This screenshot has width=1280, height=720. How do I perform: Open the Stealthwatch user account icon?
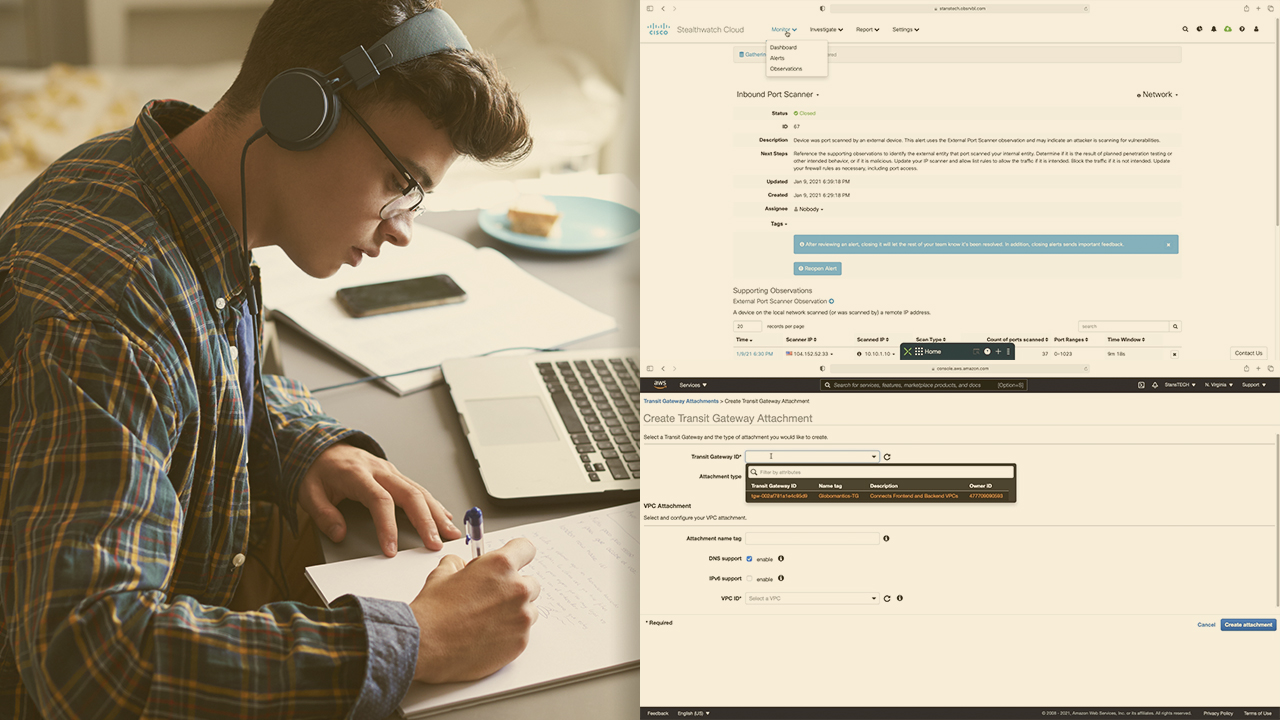(1256, 30)
